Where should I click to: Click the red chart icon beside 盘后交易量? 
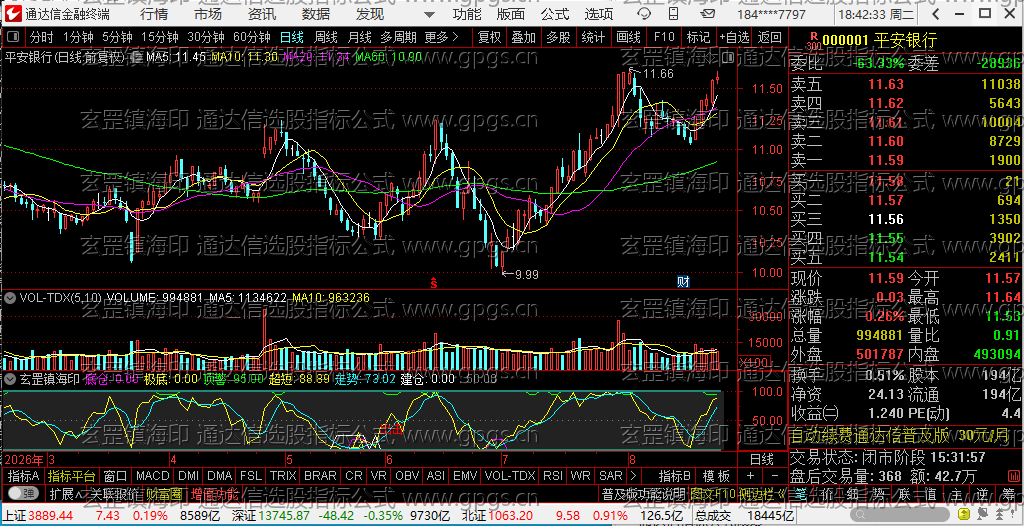1014,476
